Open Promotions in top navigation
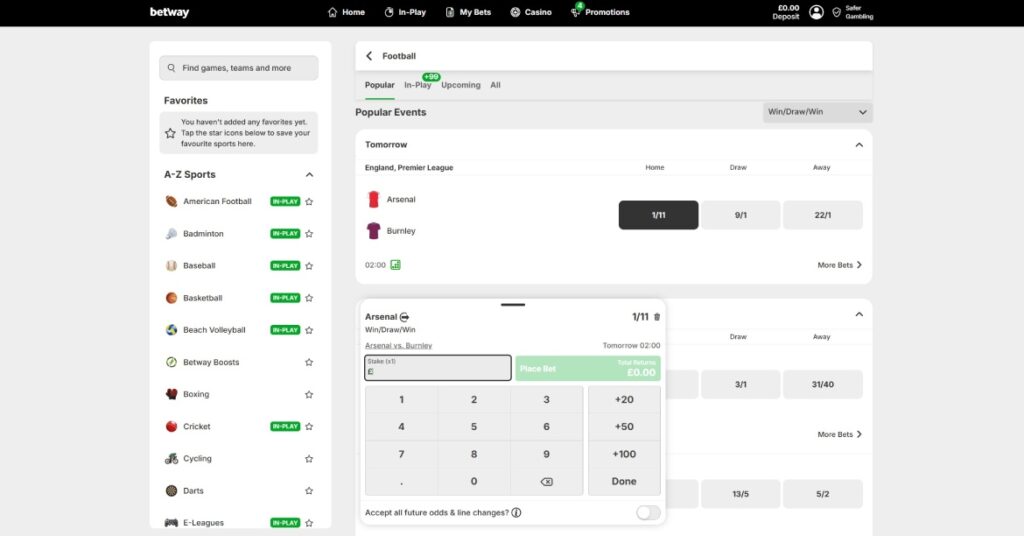1024x536 pixels. pos(600,12)
